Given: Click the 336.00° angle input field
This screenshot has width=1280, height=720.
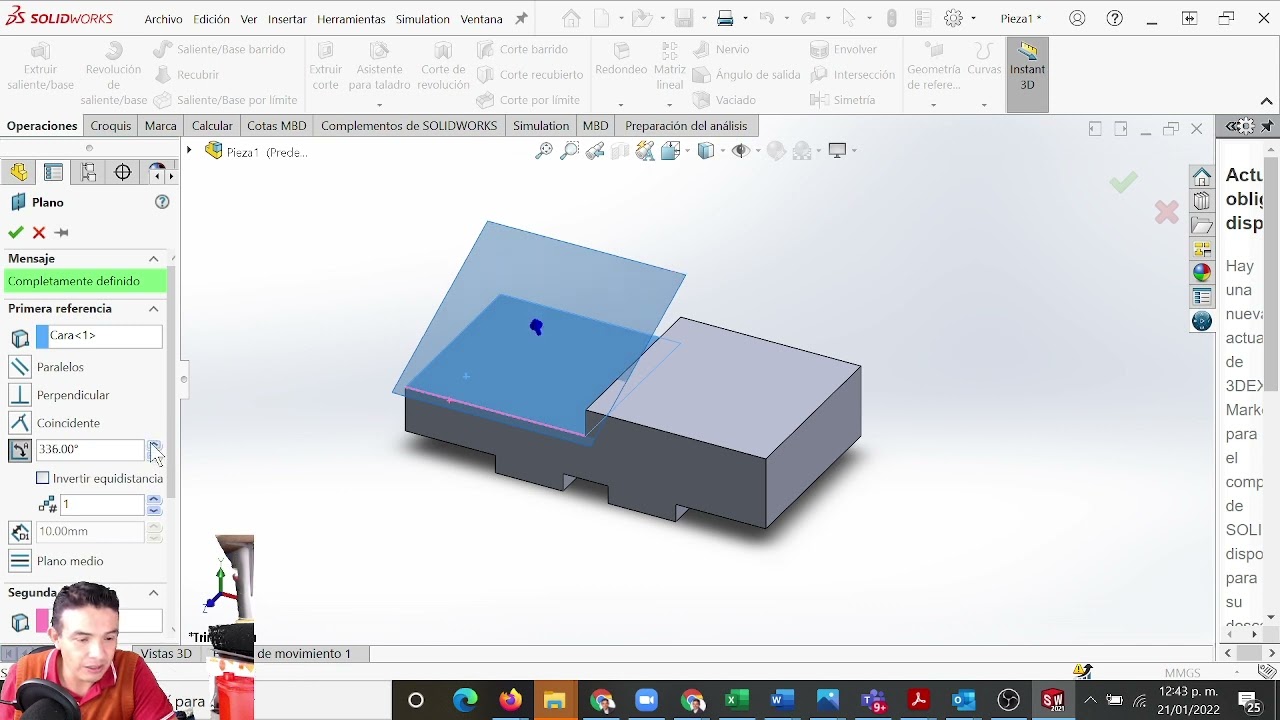Looking at the screenshot, I should point(91,450).
